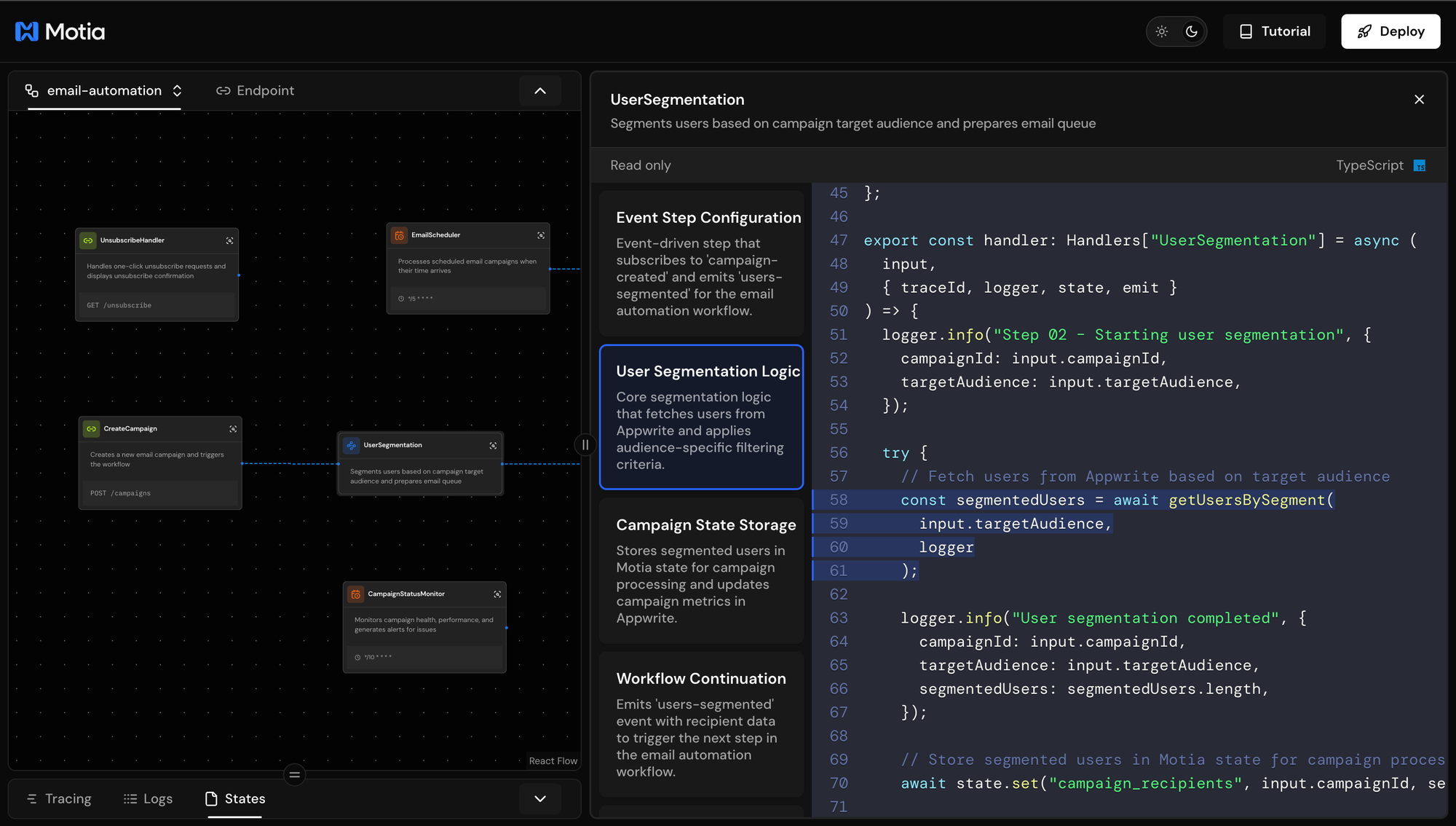Click the focus icon on CreateCampaign node

233,429
